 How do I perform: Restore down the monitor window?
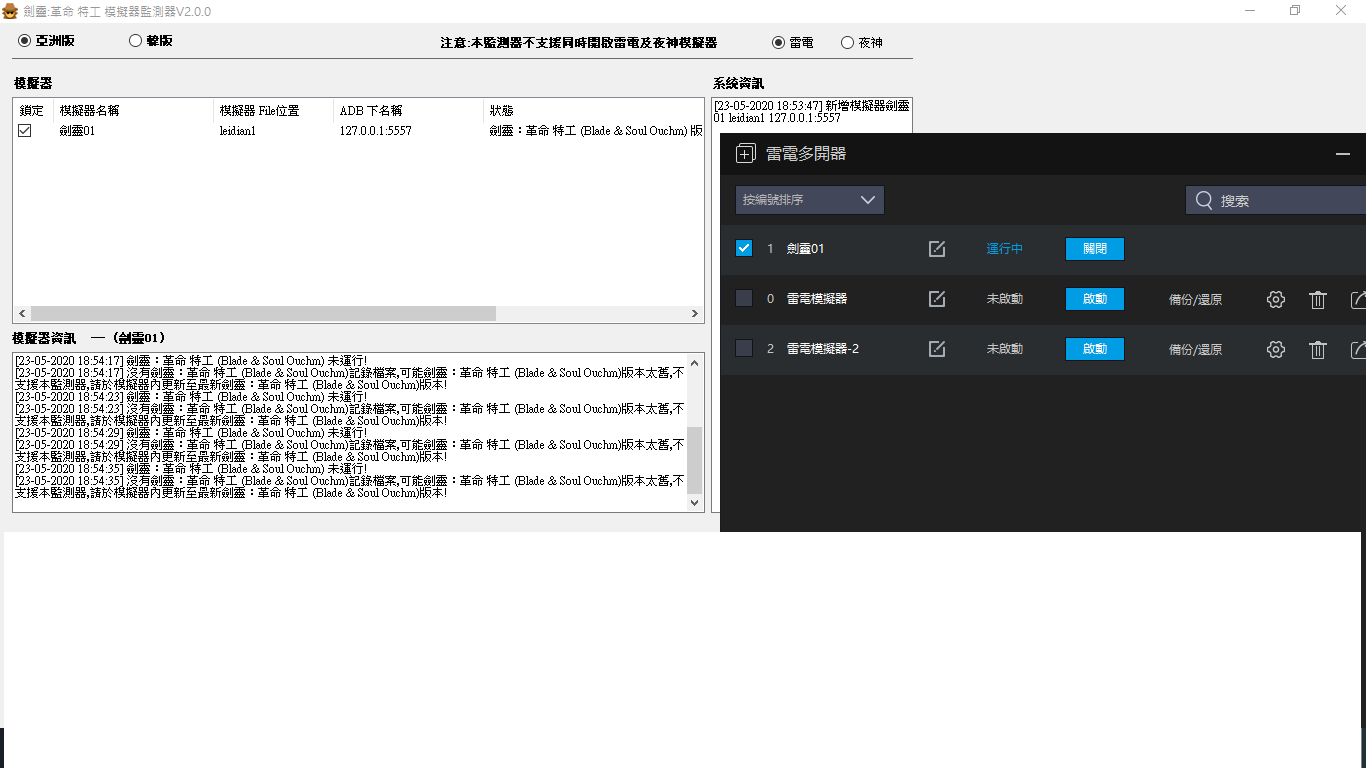click(1295, 10)
